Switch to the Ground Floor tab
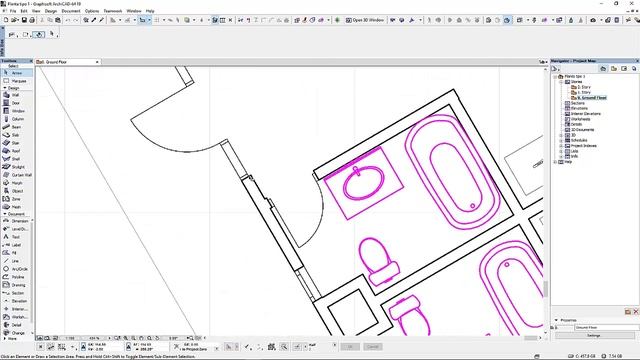640x360 pixels. coord(67,62)
